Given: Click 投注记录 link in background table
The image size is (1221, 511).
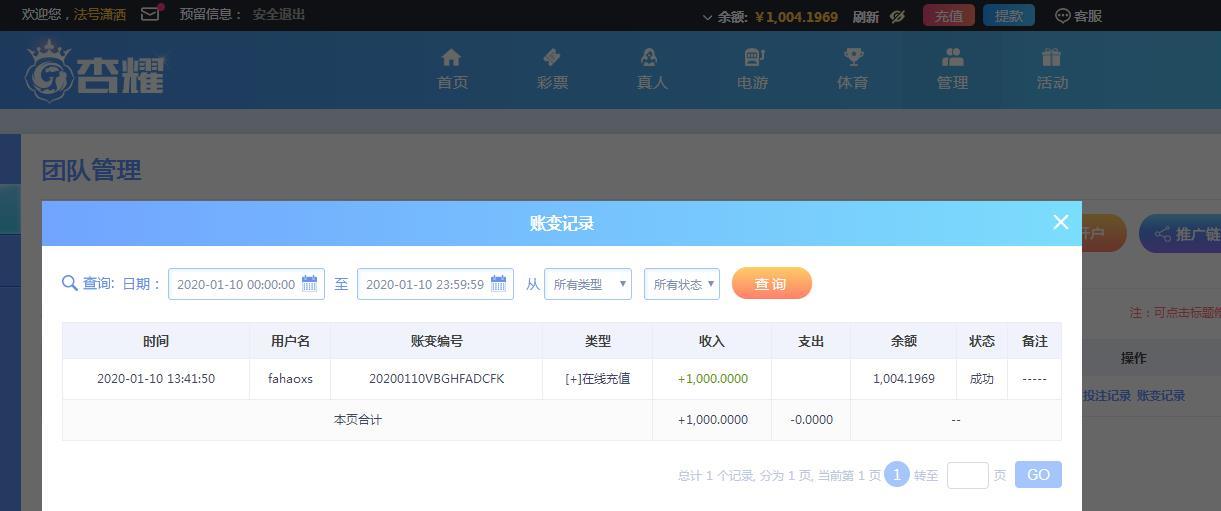Looking at the screenshot, I should 1107,396.
